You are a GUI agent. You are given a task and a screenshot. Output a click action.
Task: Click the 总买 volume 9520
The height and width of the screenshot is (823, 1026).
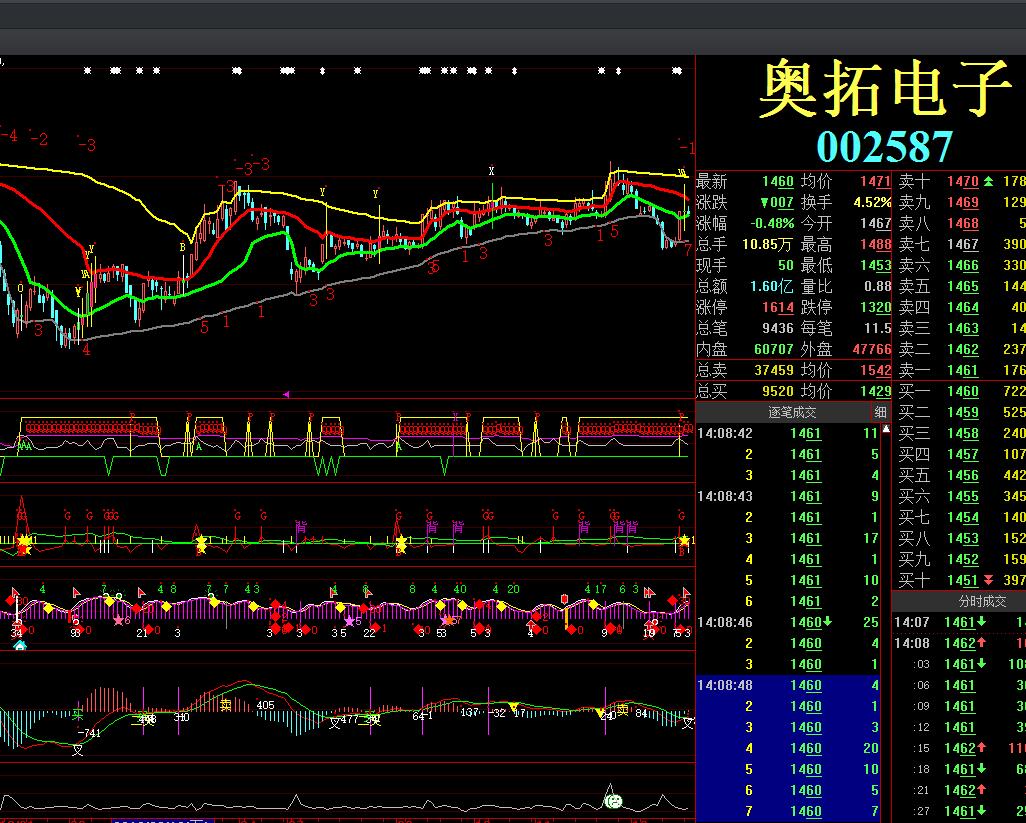778,391
